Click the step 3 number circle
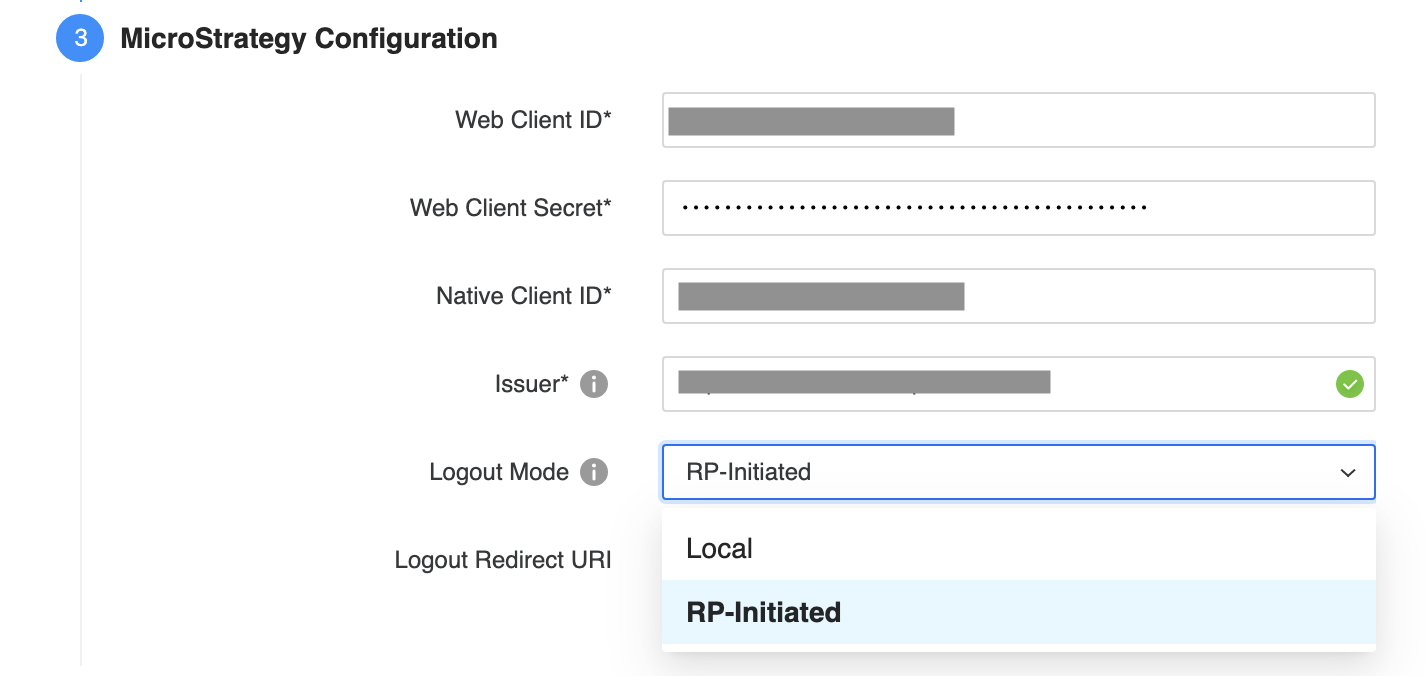Viewport: 1426px width, 676px height. (80, 39)
